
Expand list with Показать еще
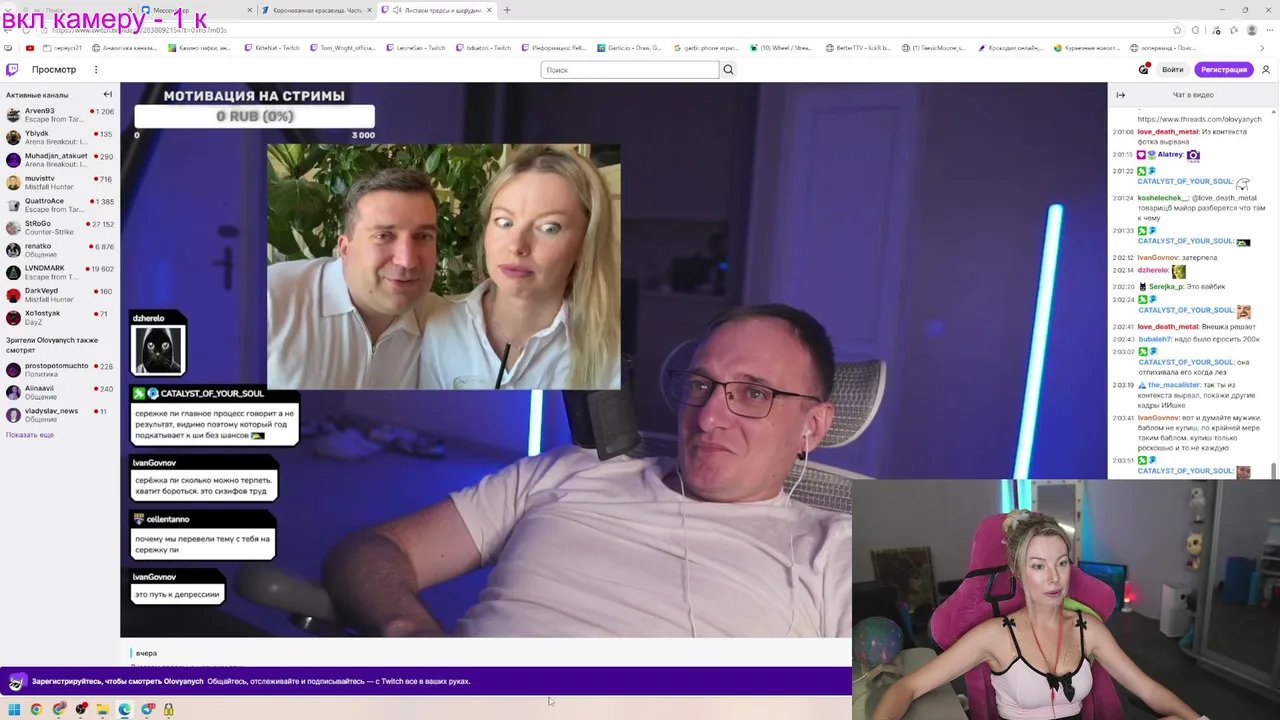pyautogui.click(x=30, y=435)
